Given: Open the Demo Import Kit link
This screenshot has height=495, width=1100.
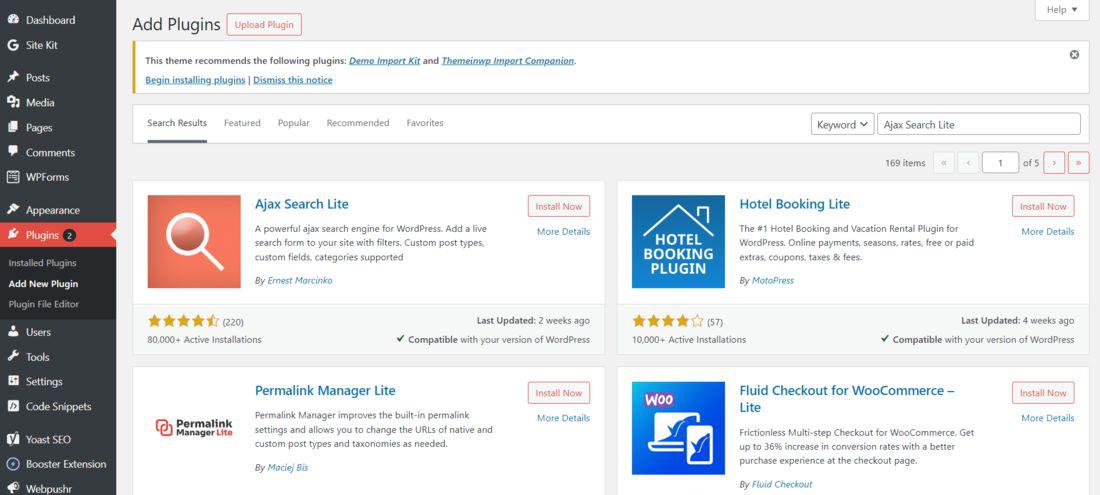Looking at the screenshot, I should point(384,61).
